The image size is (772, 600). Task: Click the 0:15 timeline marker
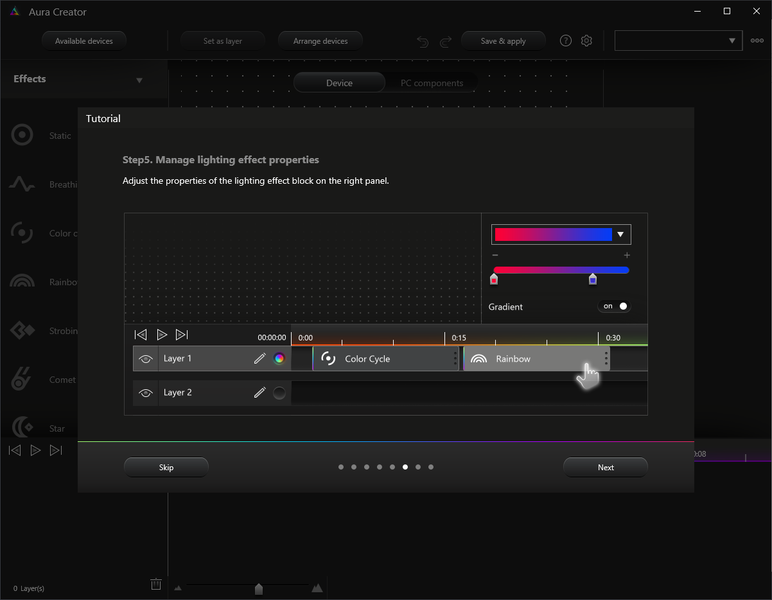[x=458, y=338]
